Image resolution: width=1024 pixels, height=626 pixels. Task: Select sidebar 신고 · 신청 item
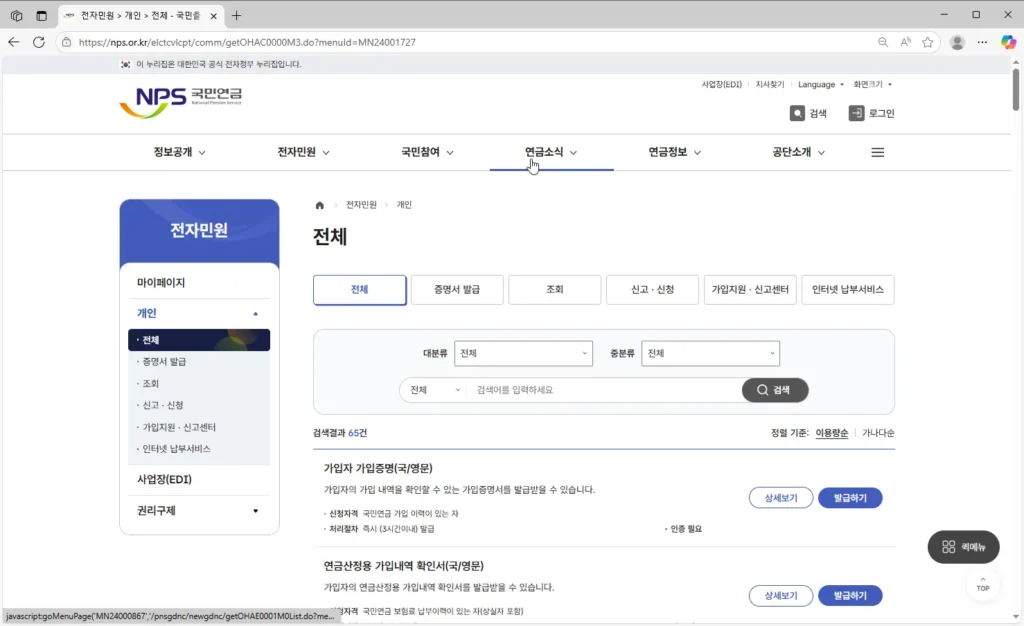click(x=162, y=405)
